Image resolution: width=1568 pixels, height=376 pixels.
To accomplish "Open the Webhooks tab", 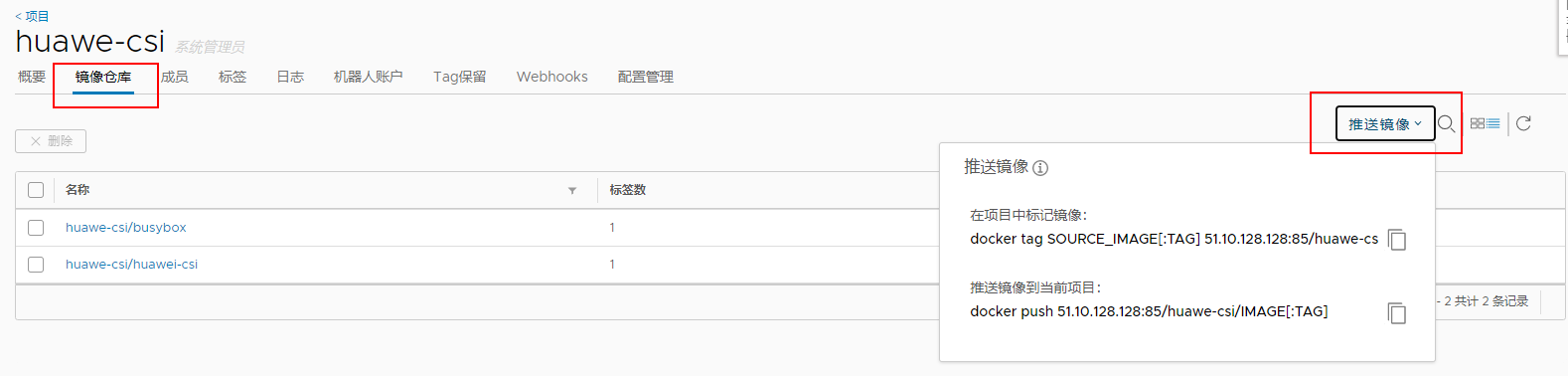I will coord(552,77).
